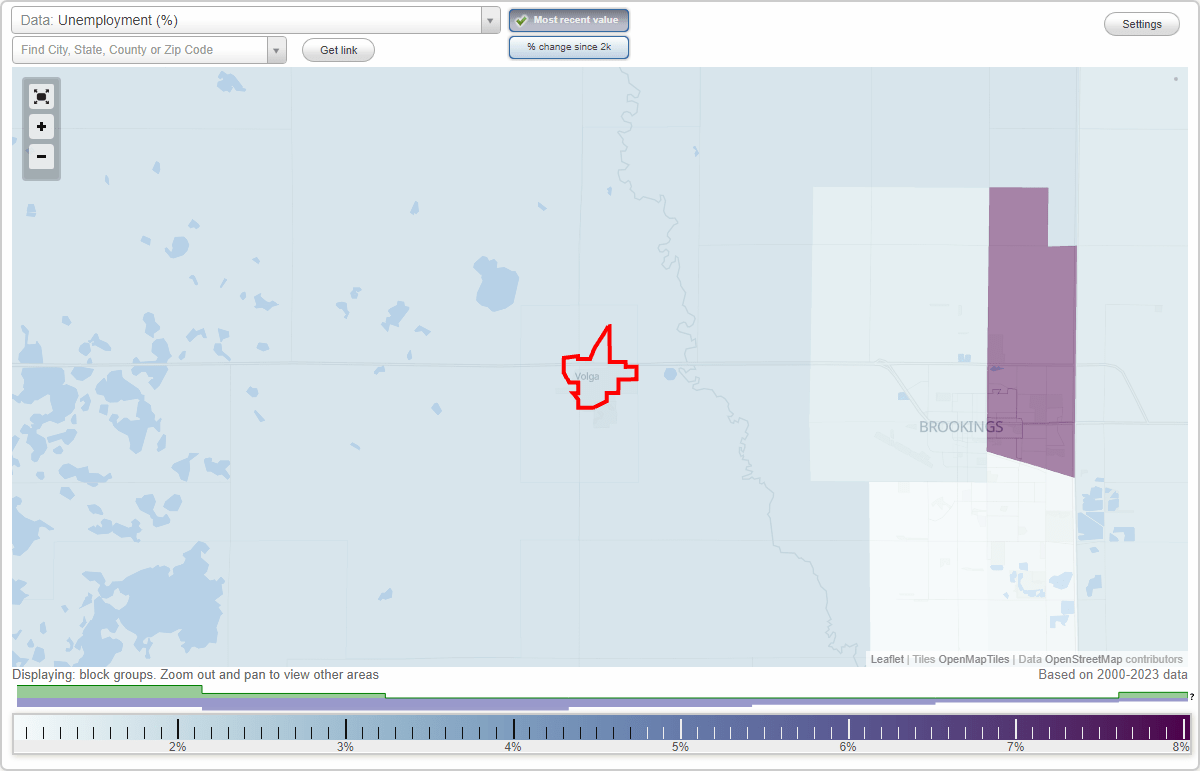Switch to the % change since 2k tab
The width and height of the screenshot is (1200, 771).
tap(568, 46)
